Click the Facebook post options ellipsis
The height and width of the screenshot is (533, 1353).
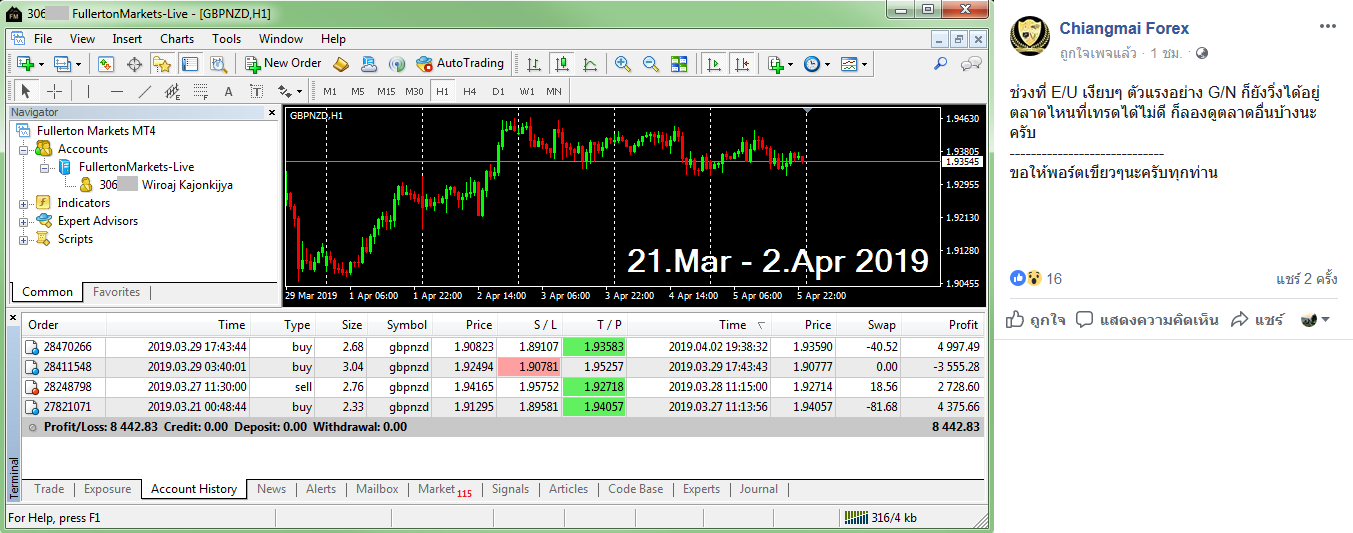(x=1328, y=25)
